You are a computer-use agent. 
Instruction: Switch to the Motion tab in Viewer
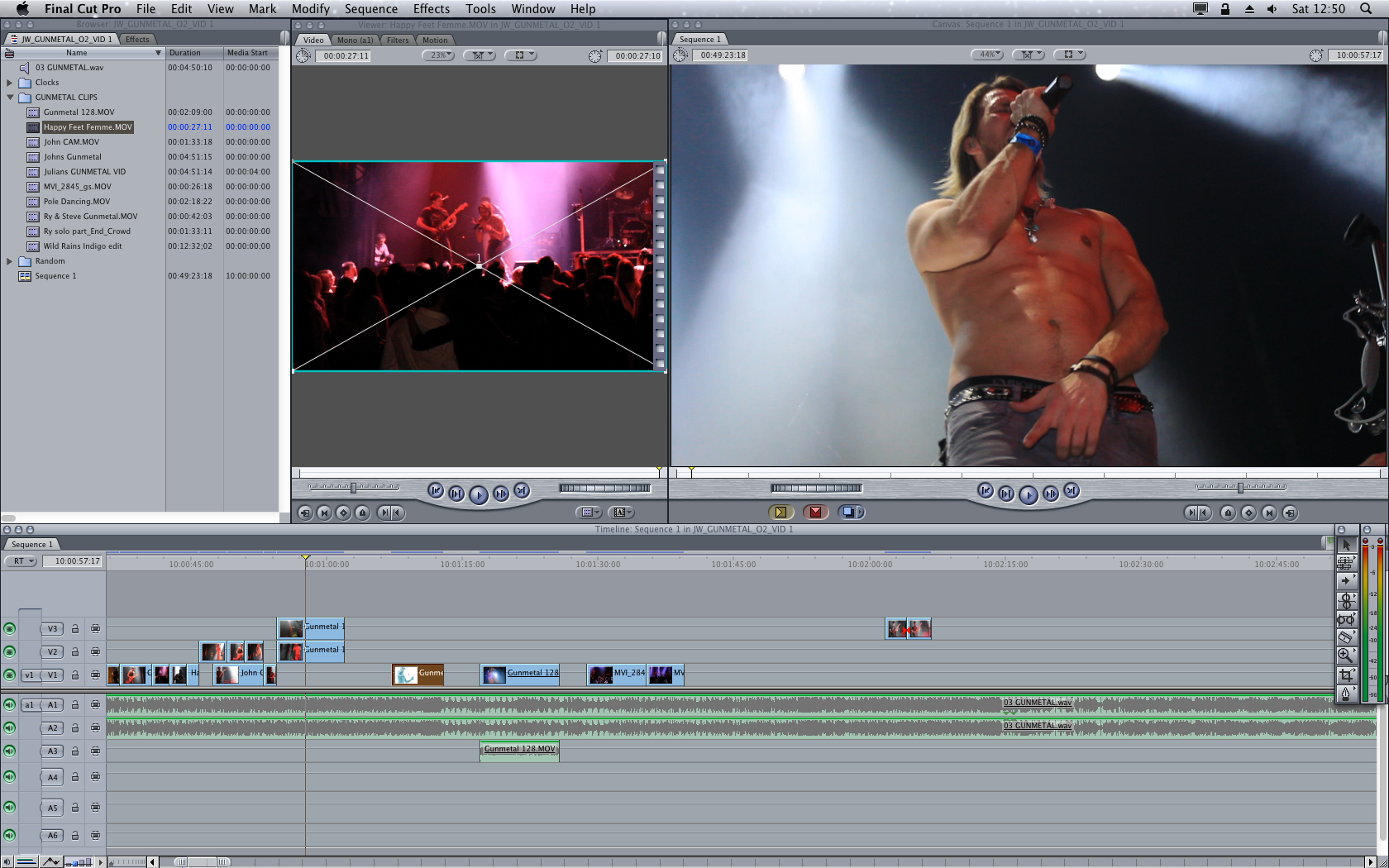pyautogui.click(x=435, y=40)
